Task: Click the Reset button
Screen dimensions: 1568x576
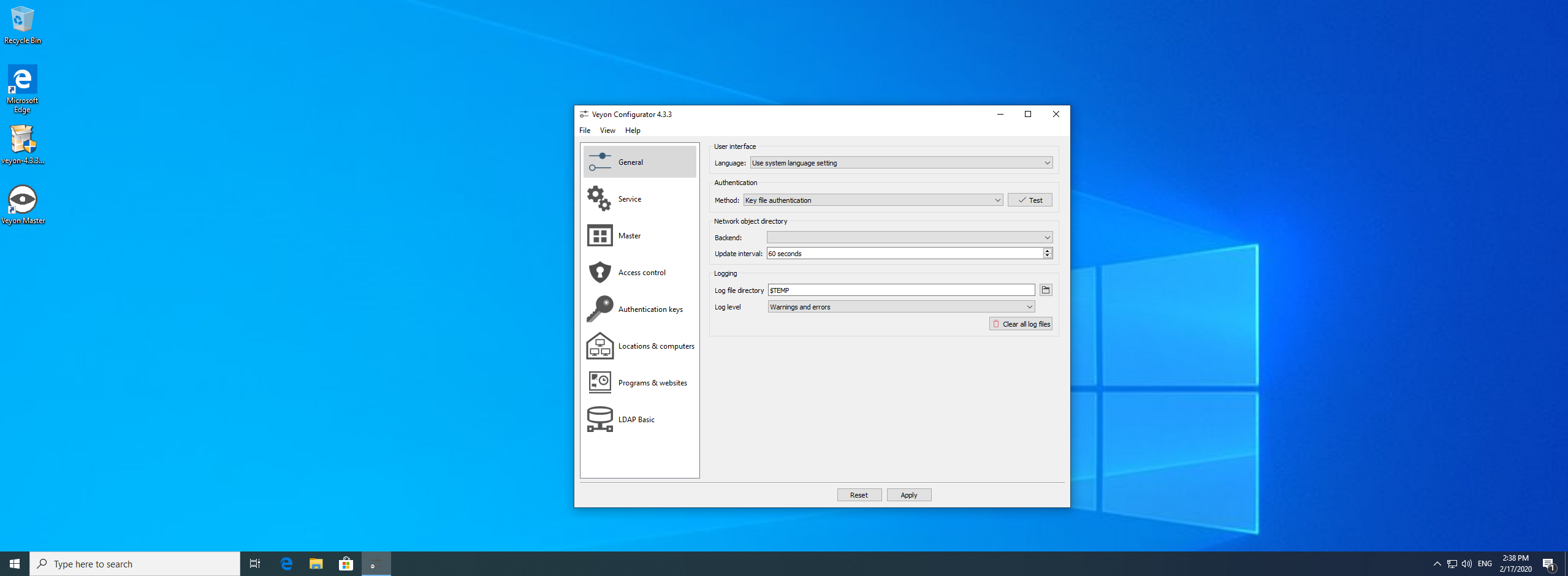Action: coord(859,495)
